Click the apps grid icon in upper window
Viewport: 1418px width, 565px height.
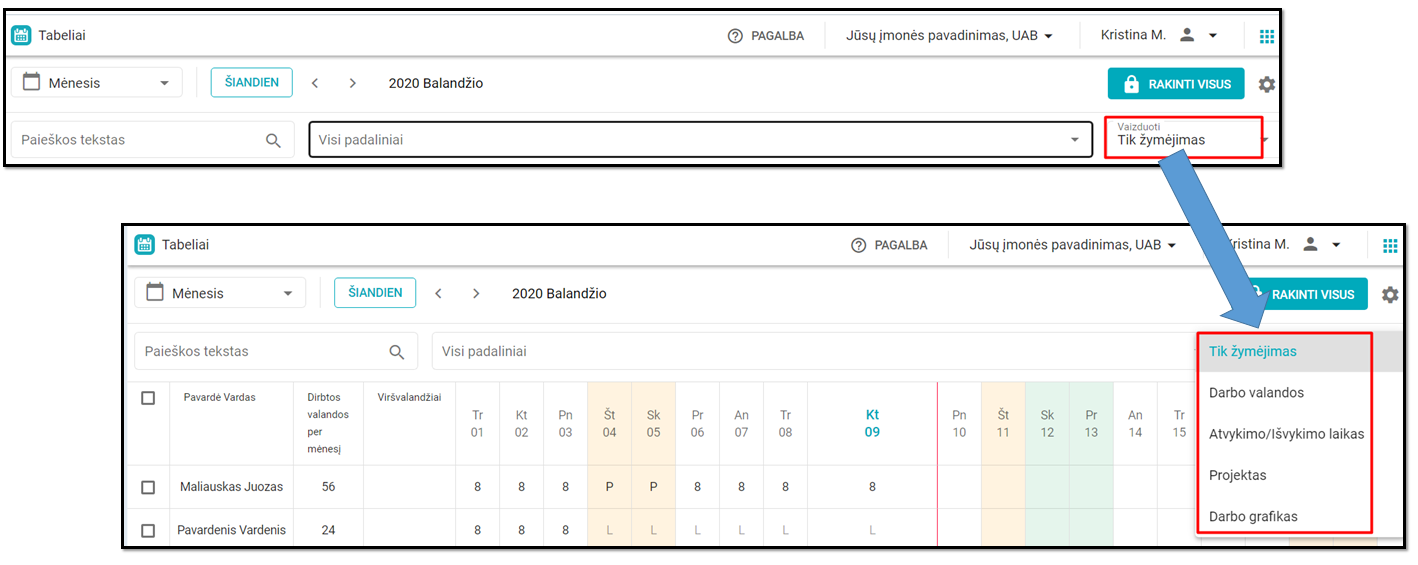(1267, 36)
